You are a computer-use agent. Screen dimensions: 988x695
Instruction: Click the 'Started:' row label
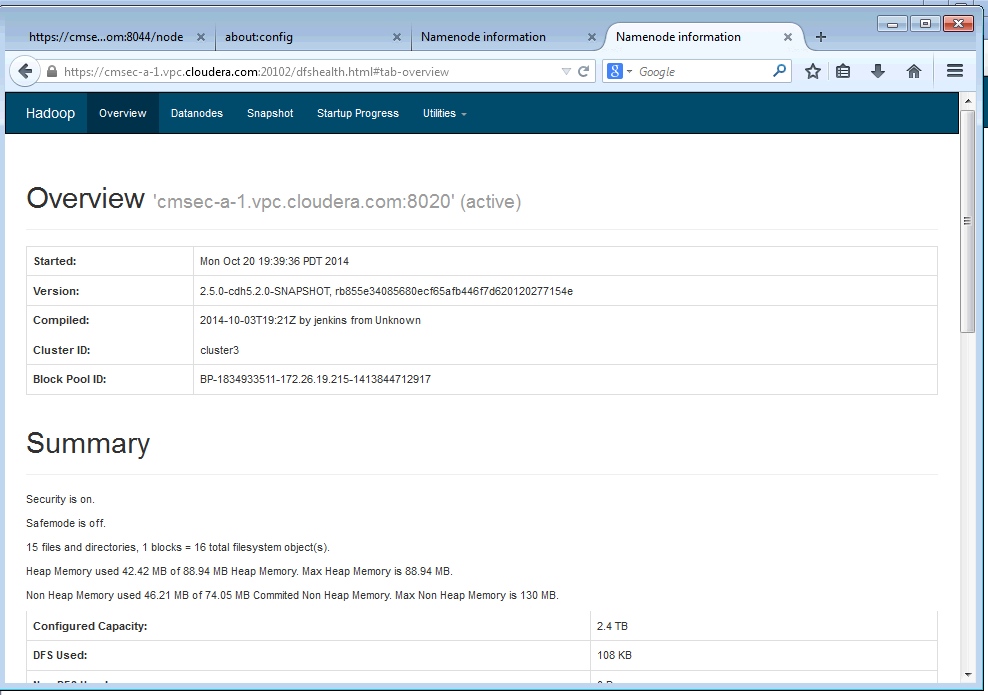[x=55, y=261]
